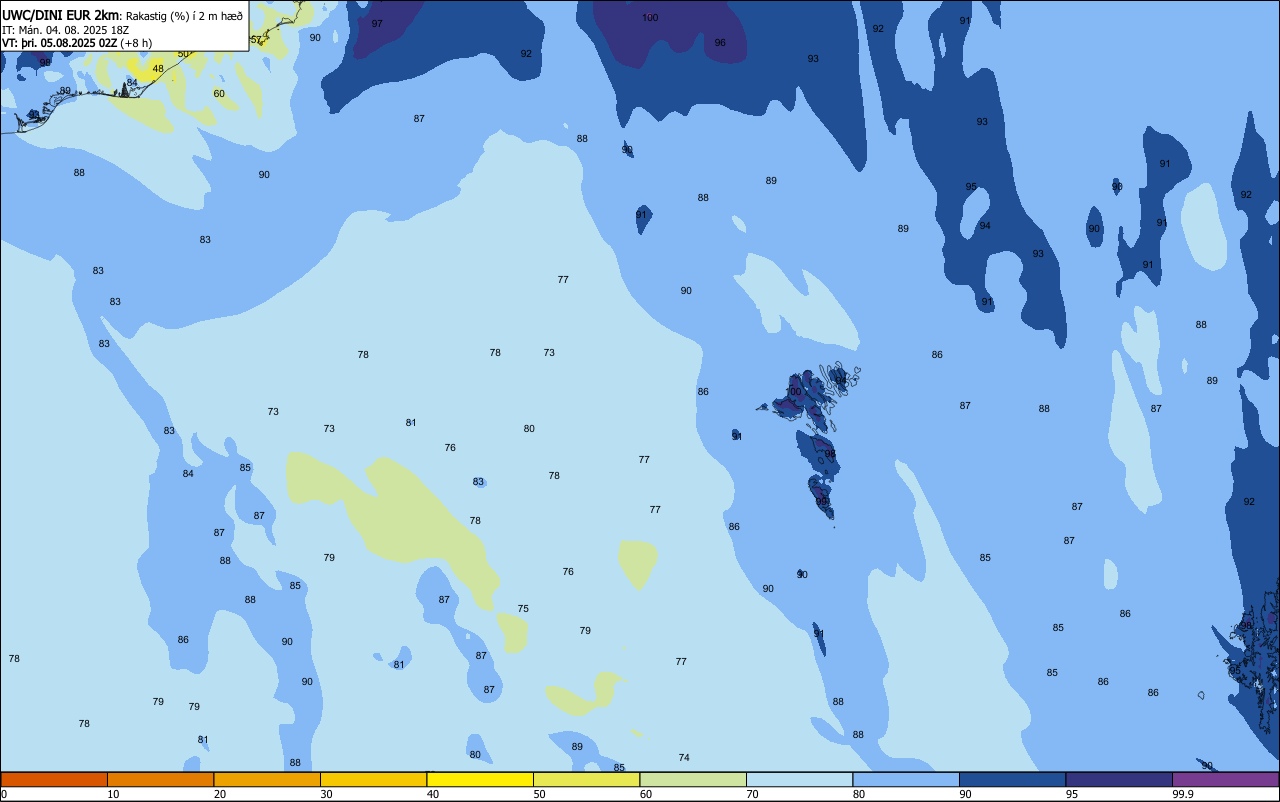Click the humidity value 48 on the map
This screenshot has height=802, width=1280.
coord(158,69)
